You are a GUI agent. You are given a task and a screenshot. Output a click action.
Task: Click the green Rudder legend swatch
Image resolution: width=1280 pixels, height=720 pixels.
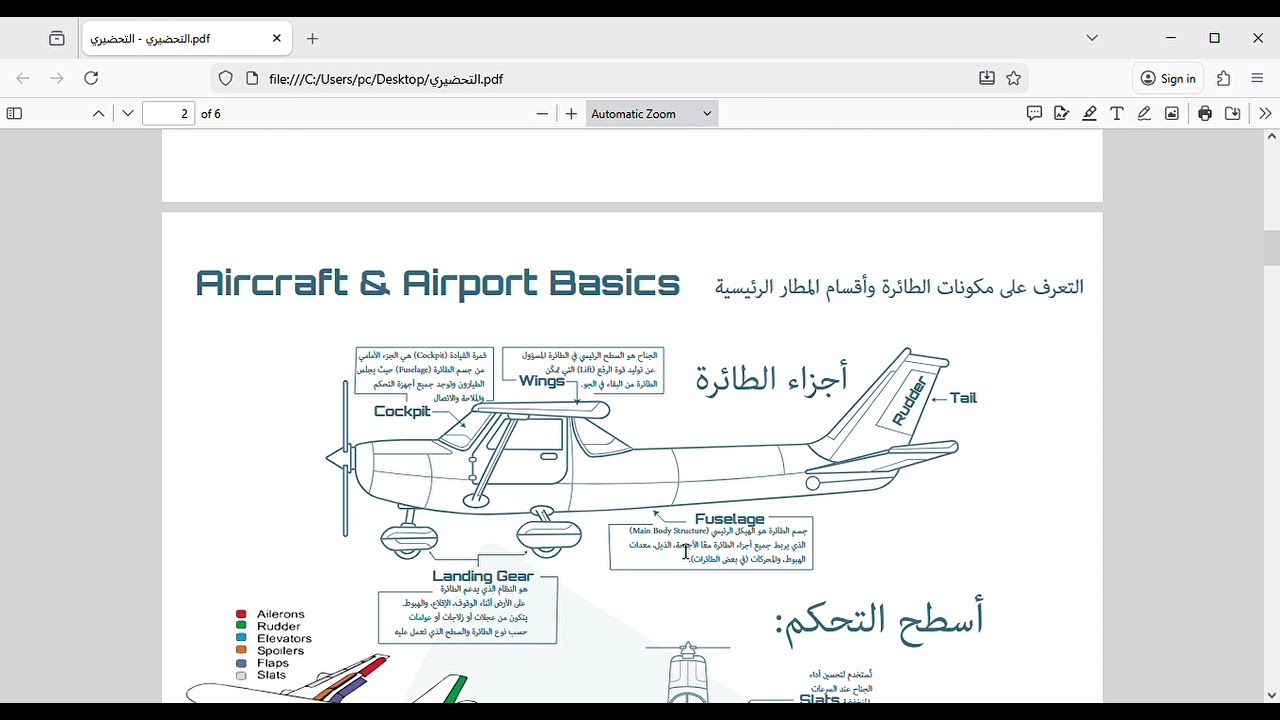coord(241,626)
